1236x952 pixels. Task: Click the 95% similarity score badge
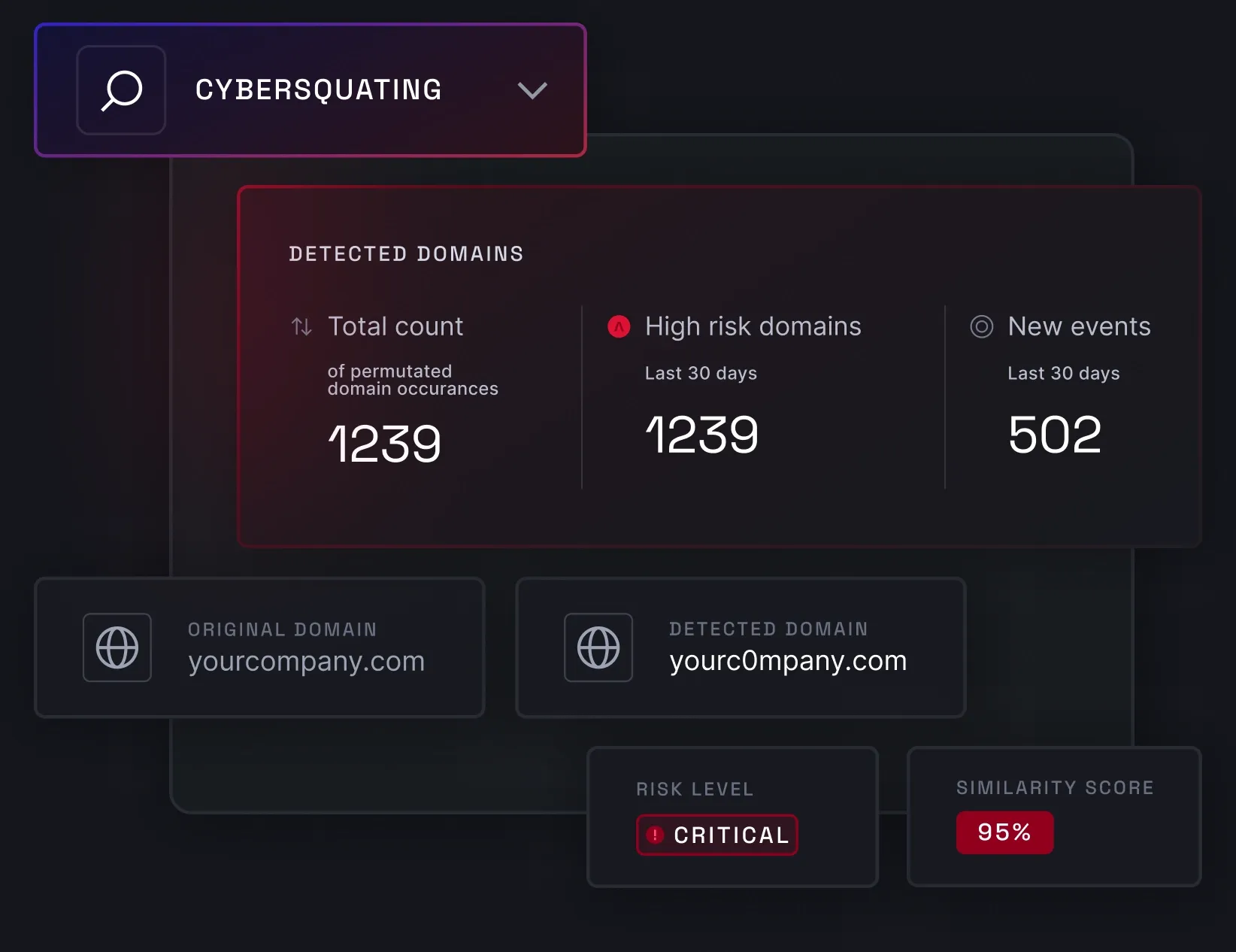coord(1004,832)
